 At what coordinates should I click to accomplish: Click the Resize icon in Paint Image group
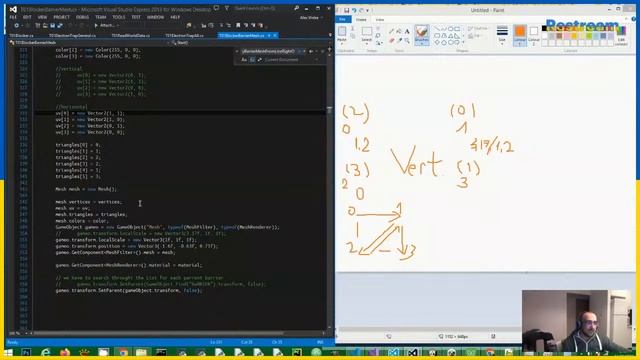(x=378, y=36)
